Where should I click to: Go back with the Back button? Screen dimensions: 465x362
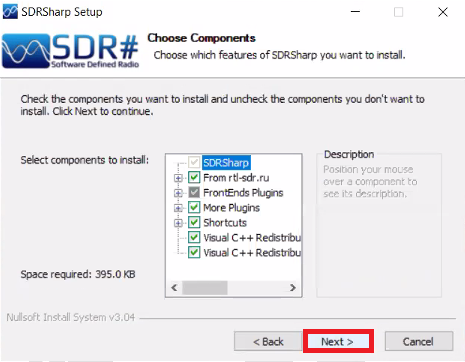[268, 341]
